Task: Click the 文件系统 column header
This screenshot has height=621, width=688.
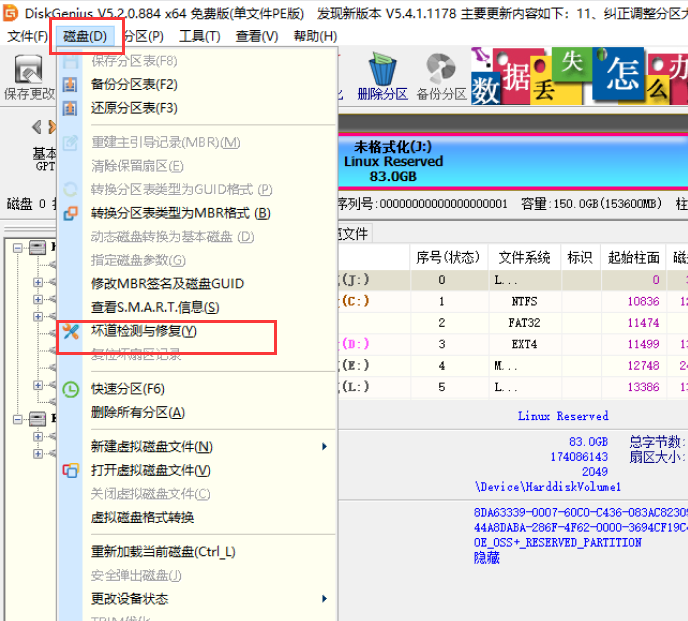Action: 524,257
